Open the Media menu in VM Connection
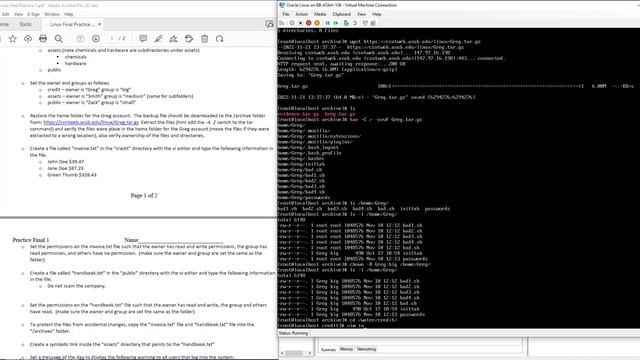Image resolution: width=640 pixels, height=360 pixels. coord(320,14)
